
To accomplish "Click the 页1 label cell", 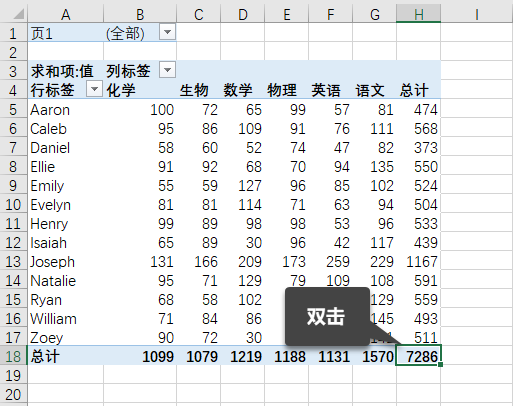I will coord(66,33).
